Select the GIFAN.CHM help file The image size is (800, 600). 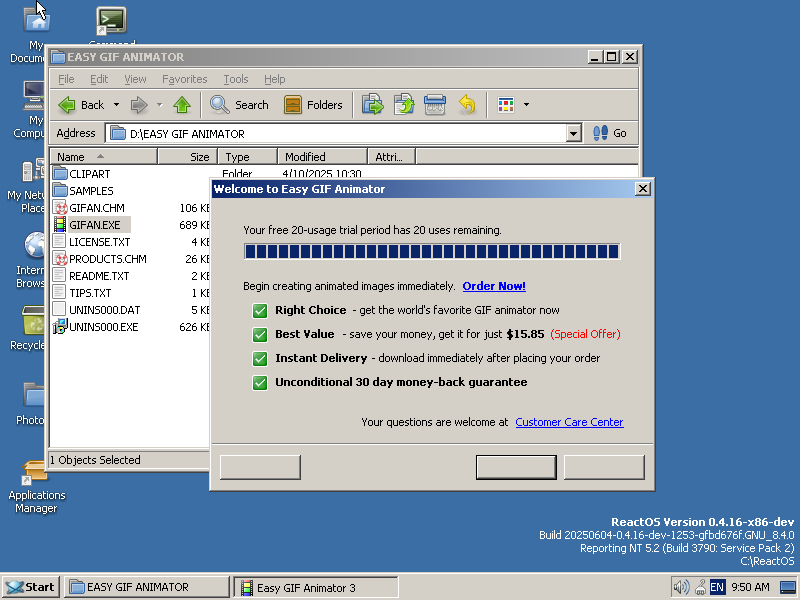(89, 208)
